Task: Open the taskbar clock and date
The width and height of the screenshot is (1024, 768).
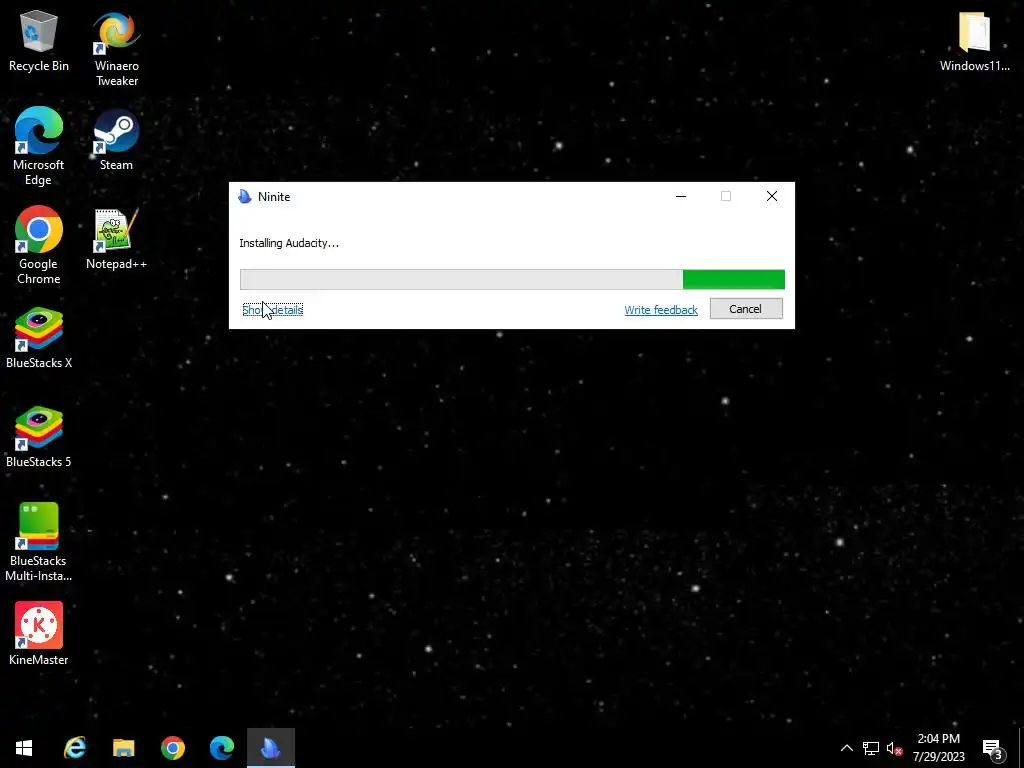Action: pyautogui.click(x=938, y=748)
